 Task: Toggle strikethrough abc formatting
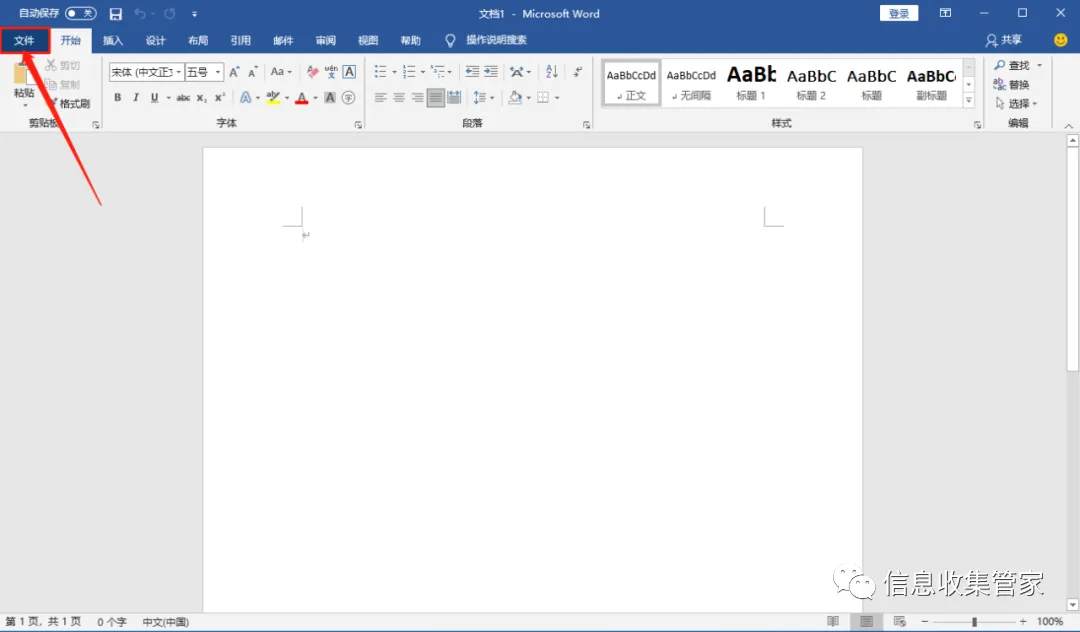point(183,98)
